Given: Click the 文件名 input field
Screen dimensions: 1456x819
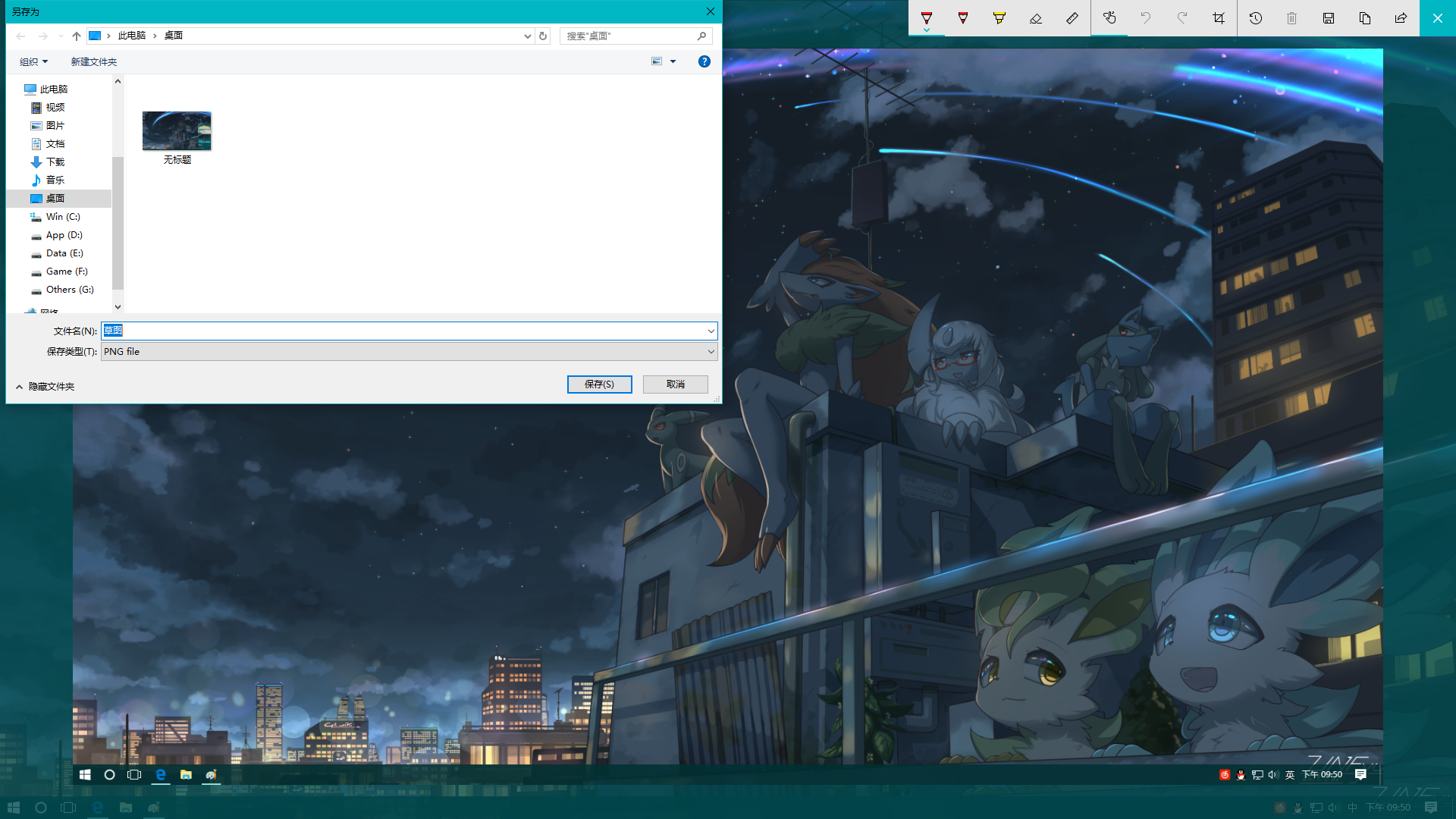Looking at the screenshot, I should pos(403,331).
